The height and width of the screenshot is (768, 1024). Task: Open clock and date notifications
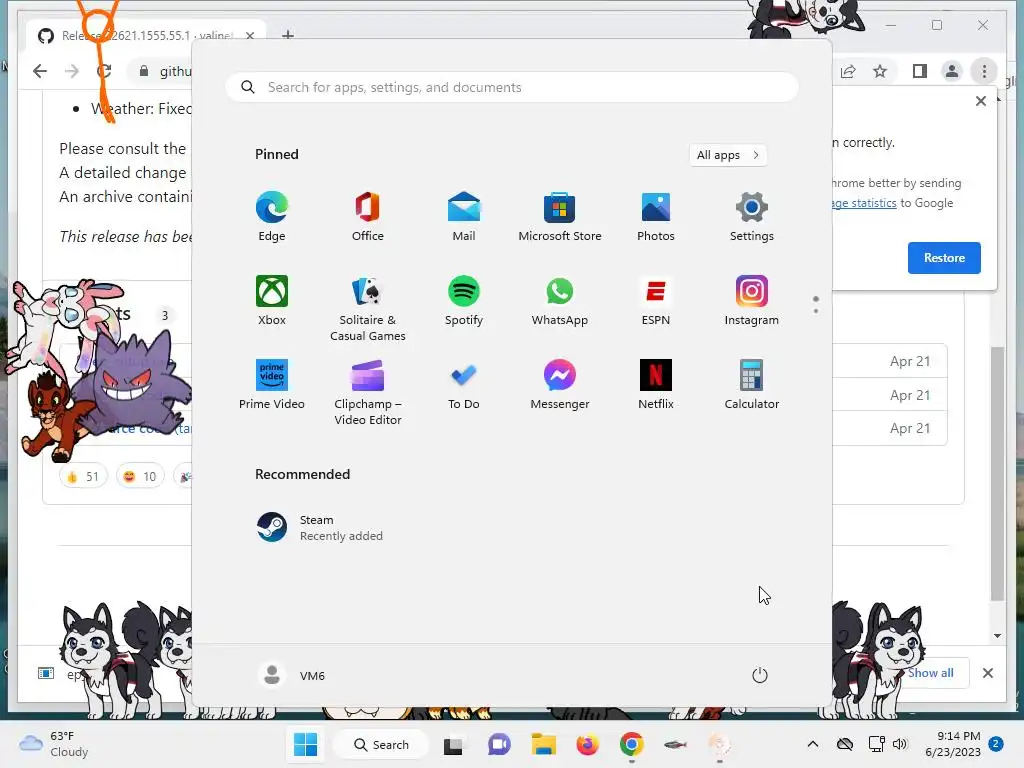pos(963,744)
